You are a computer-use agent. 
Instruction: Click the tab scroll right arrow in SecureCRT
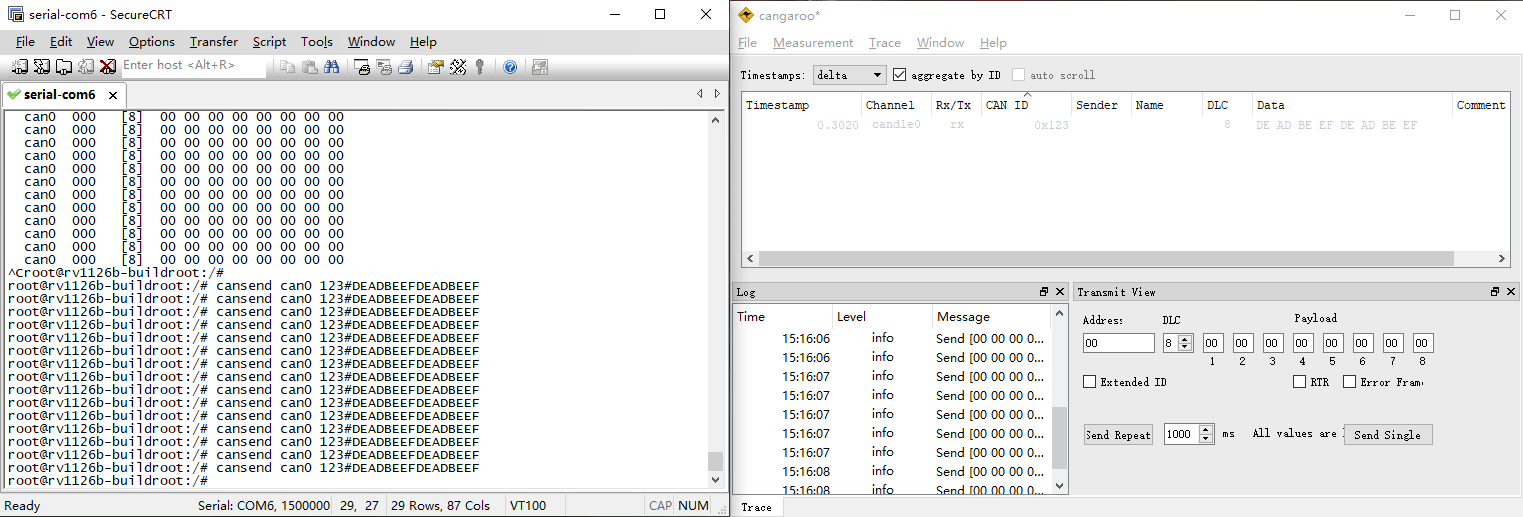(x=717, y=94)
